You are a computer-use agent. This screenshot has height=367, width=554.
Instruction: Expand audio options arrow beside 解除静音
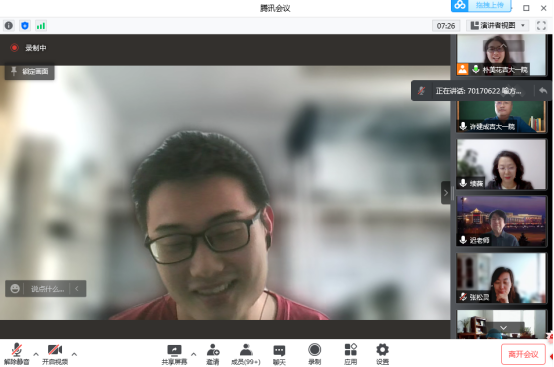36,354
